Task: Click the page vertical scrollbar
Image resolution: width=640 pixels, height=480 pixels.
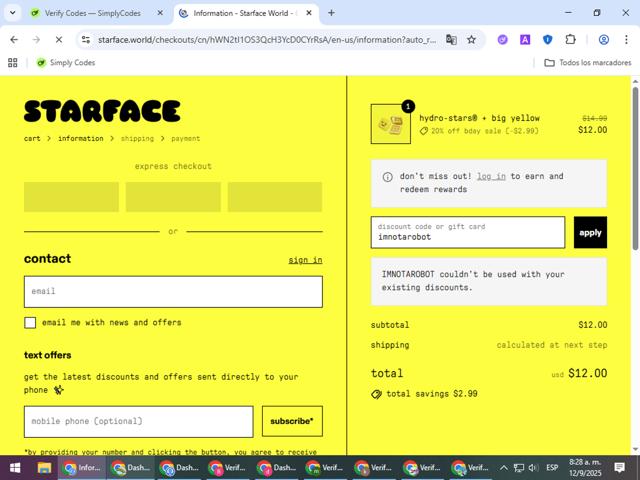Action: click(635, 168)
